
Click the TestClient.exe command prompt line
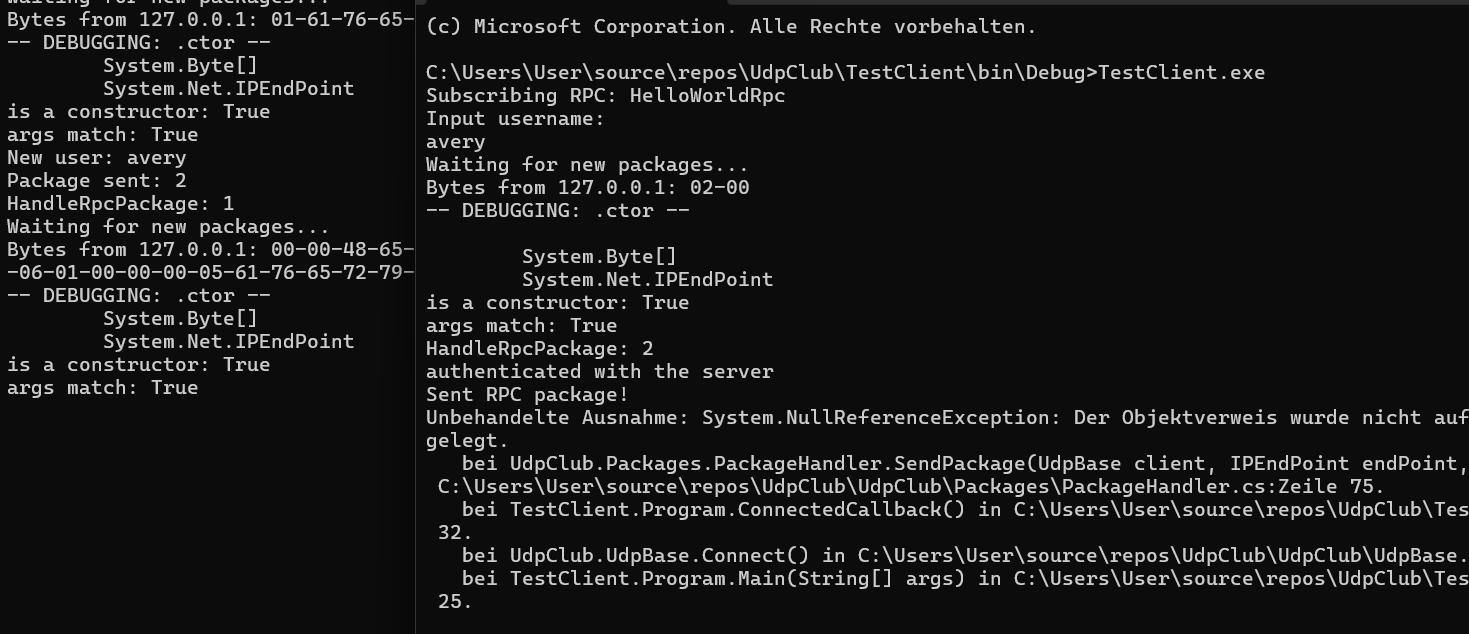pyautogui.click(x=845, y=73)
